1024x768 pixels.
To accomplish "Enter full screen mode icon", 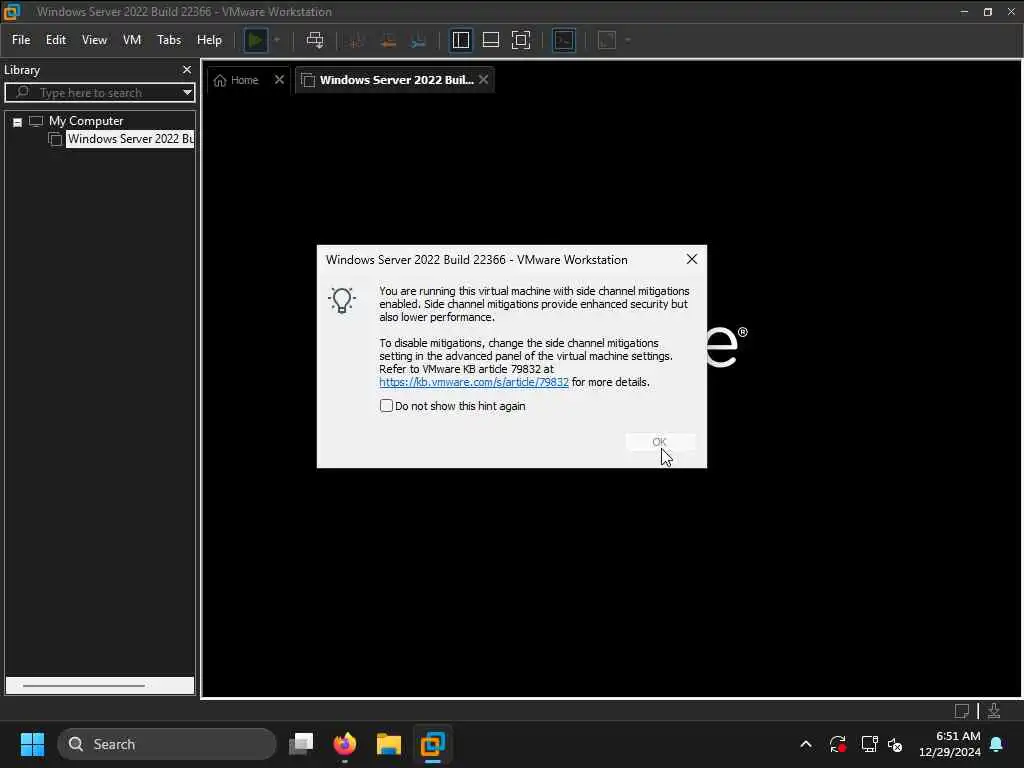I will point(520,40).
